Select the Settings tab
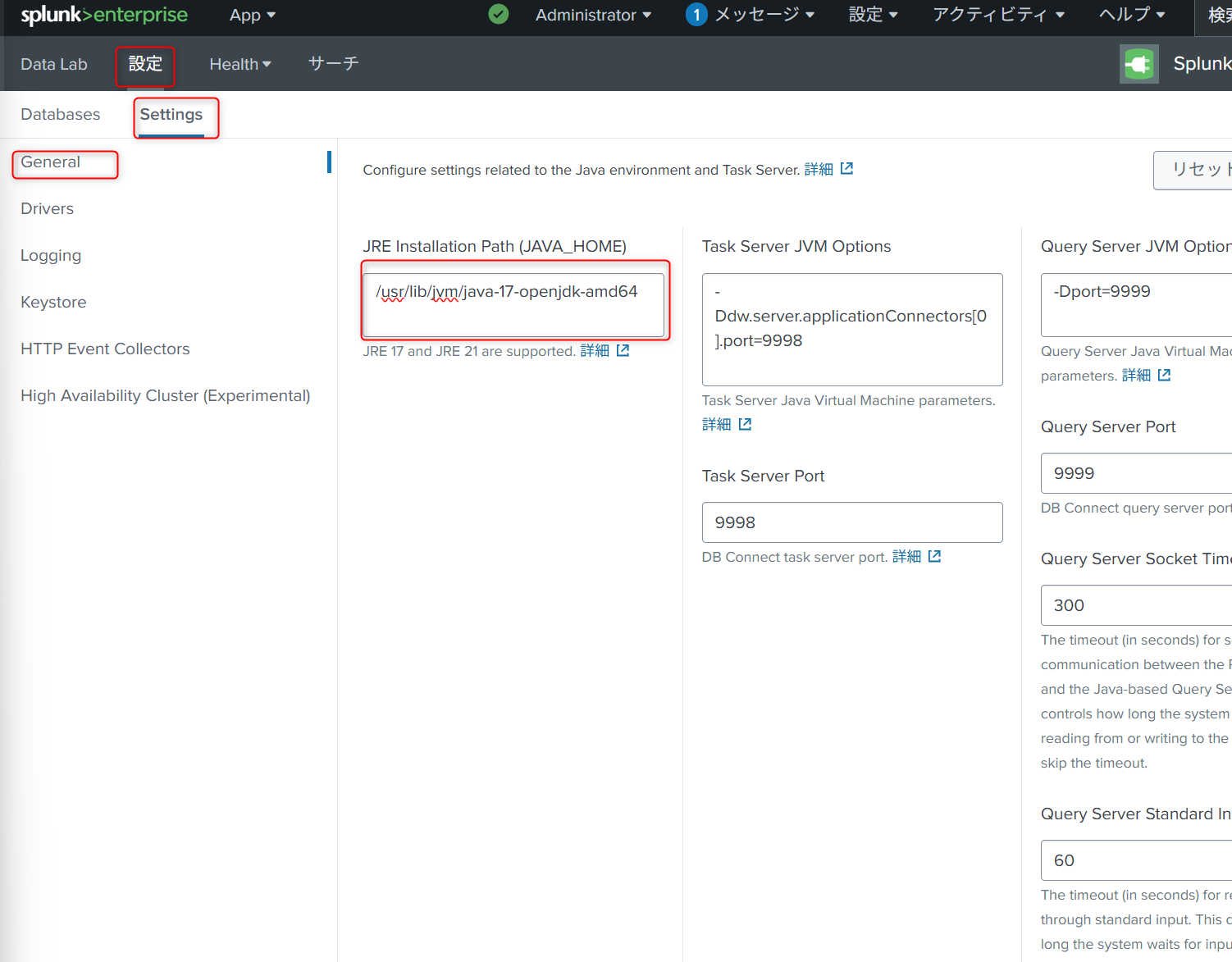 (x=171, y=114)
